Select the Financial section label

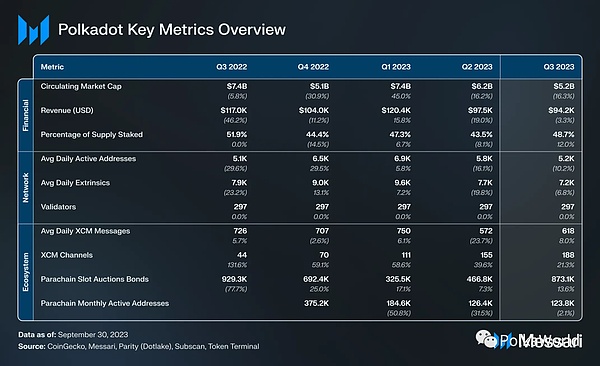pos(26,115)
